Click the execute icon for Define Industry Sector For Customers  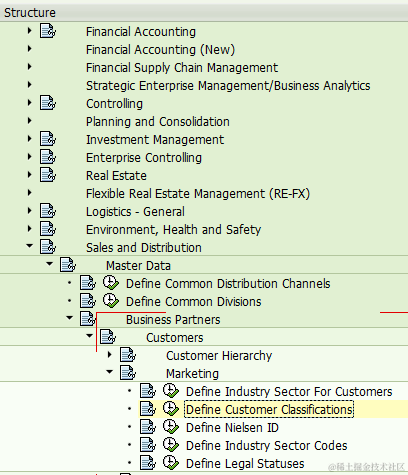171,391
